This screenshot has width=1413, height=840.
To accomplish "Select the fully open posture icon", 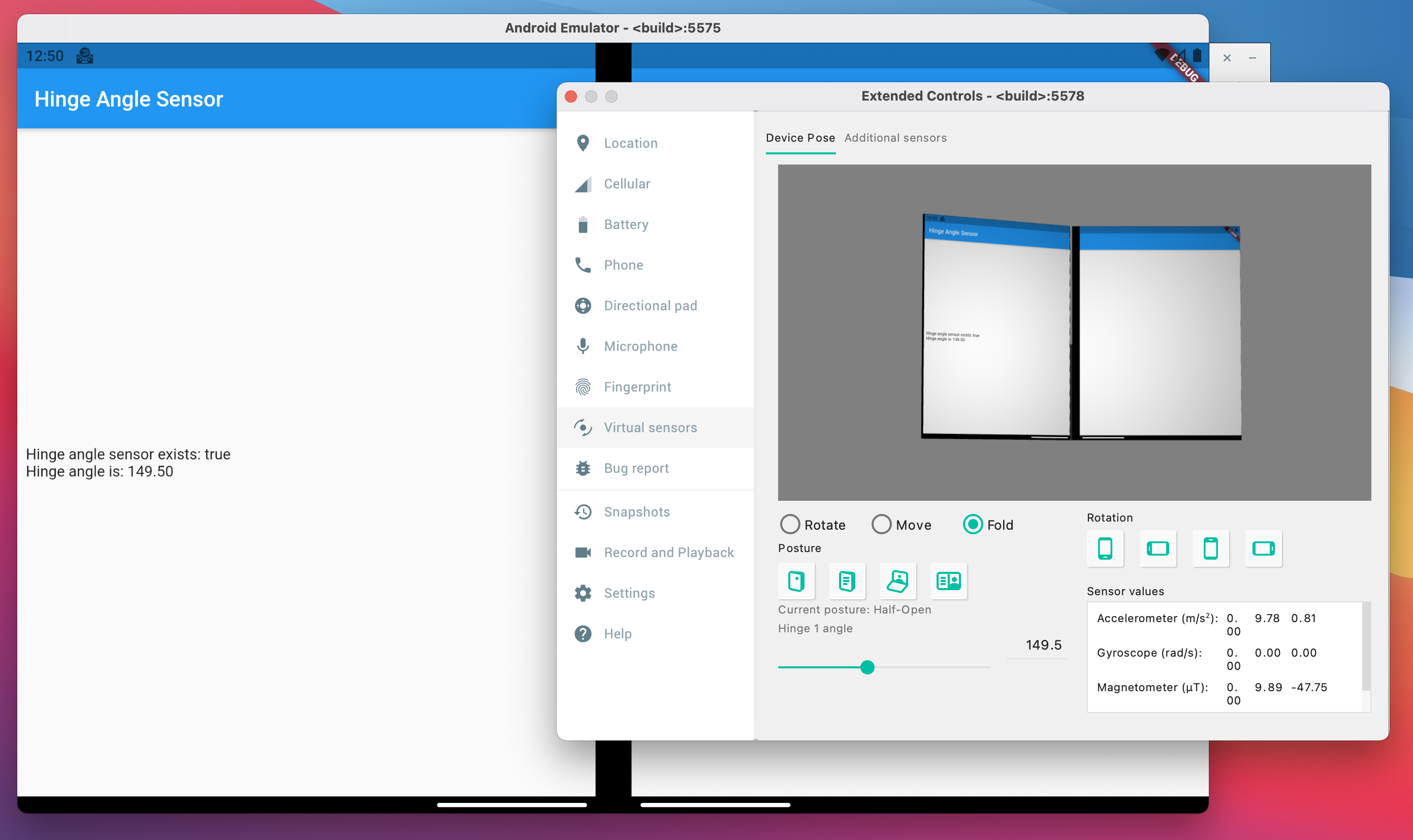I will 948,581.
